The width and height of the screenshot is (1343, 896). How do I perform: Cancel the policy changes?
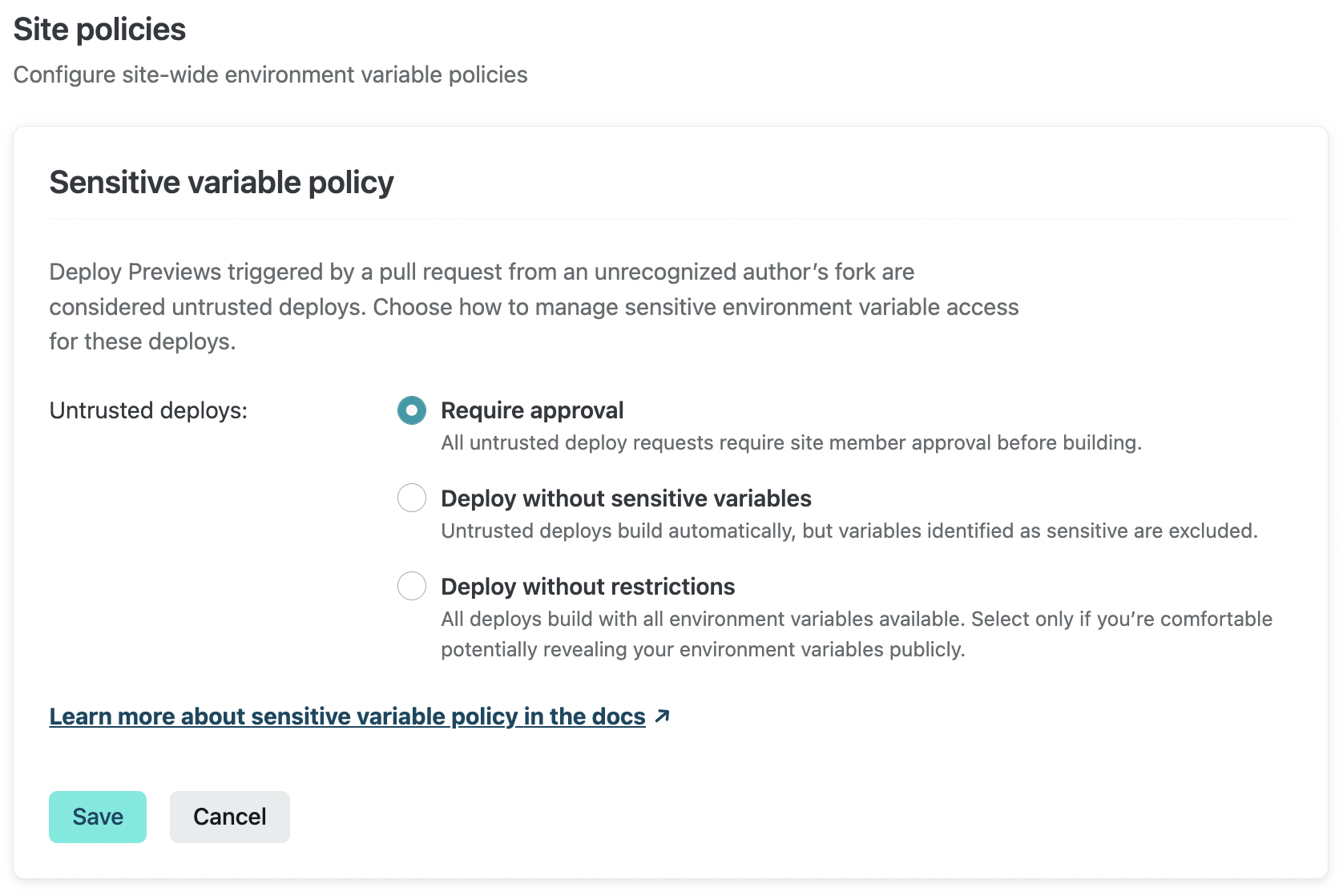(230, 817)
